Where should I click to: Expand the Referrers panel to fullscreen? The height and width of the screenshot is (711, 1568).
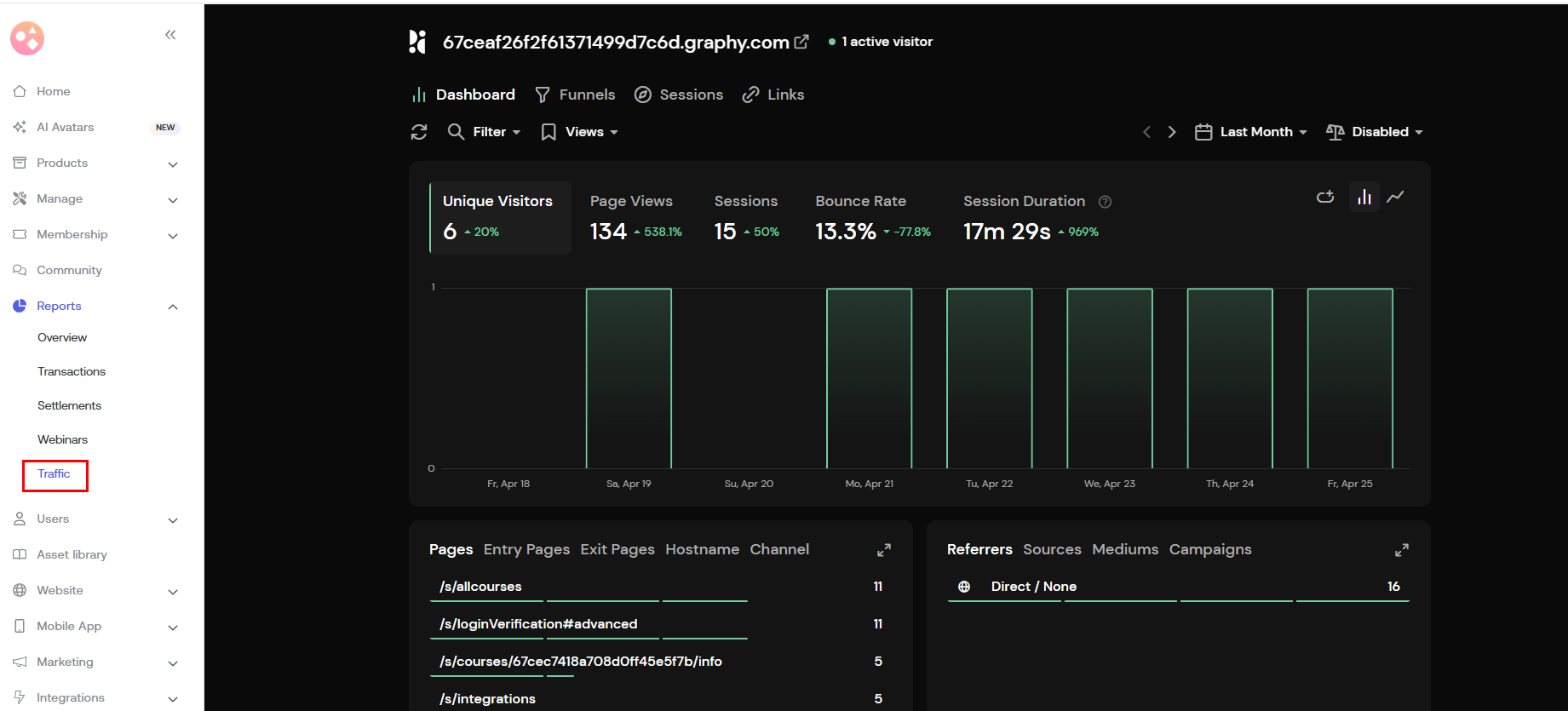(1402, 550)
